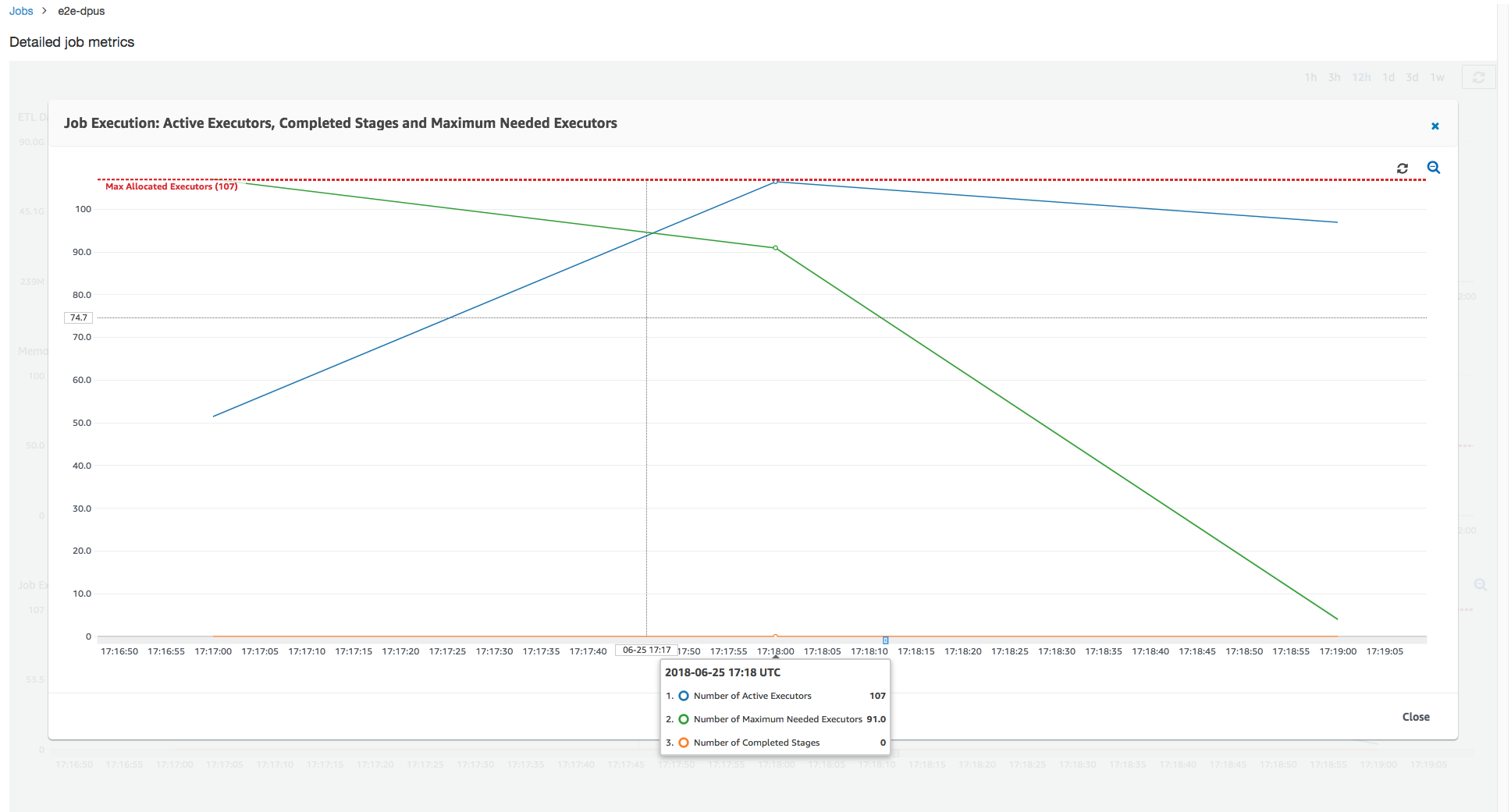Click the blue Active Executors legend circle

click(x=684, y=696)
